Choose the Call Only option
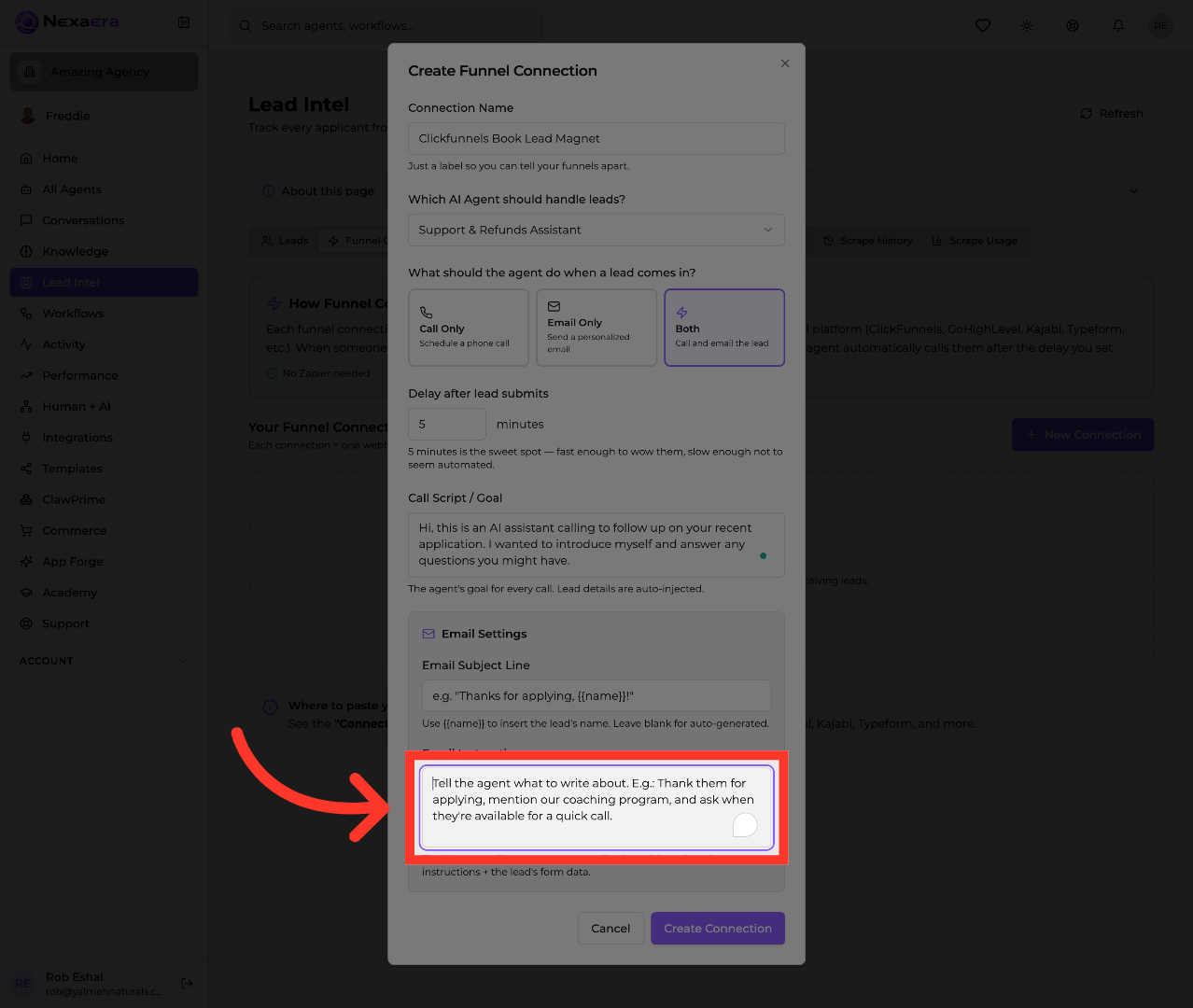This screenshot has width=1193, height=1008. (469, 328)
